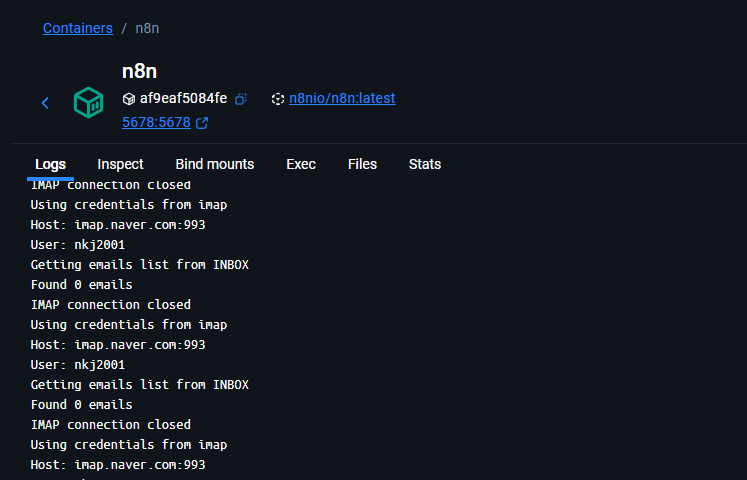
Task: Click the teal container cube icon
Action: 89,102
